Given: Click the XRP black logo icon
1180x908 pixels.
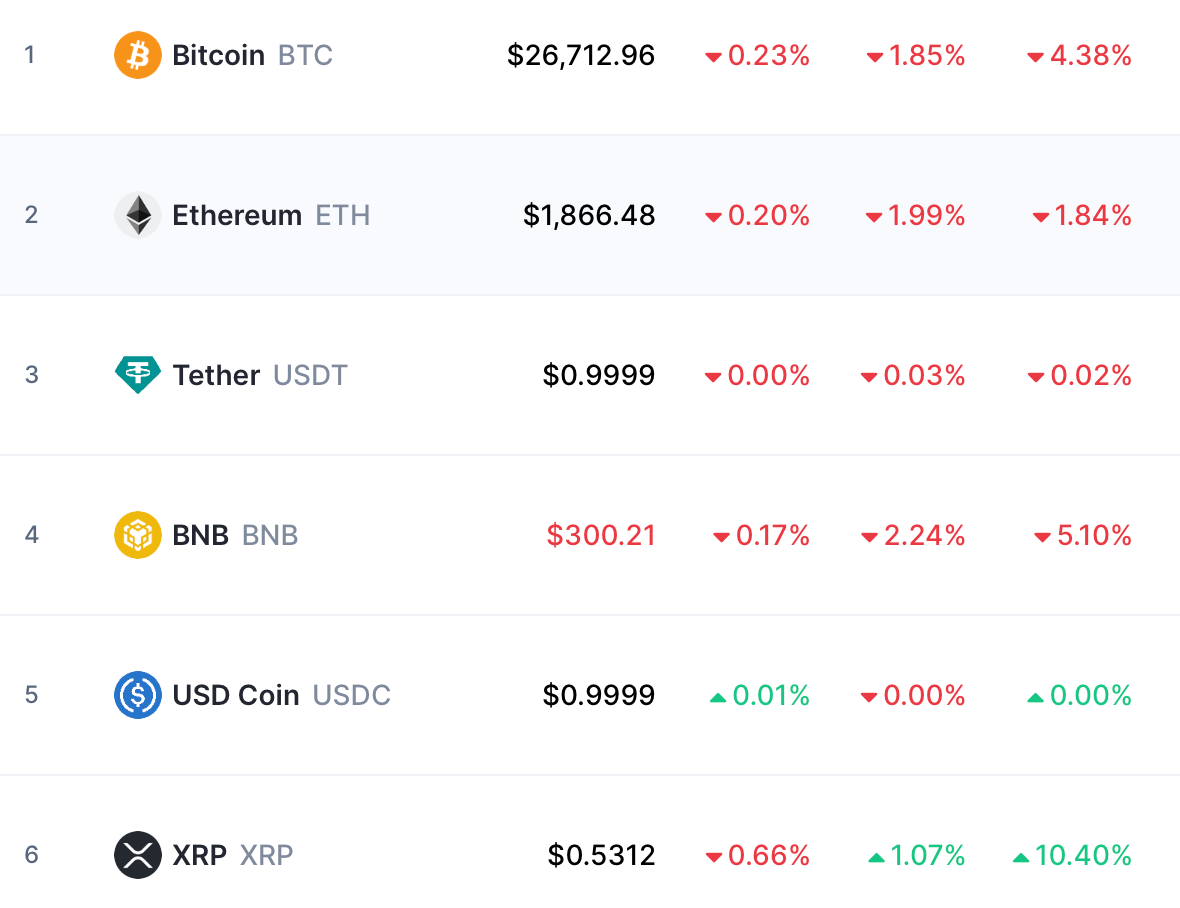Looking at the screenshot, I should pos(138,855).
